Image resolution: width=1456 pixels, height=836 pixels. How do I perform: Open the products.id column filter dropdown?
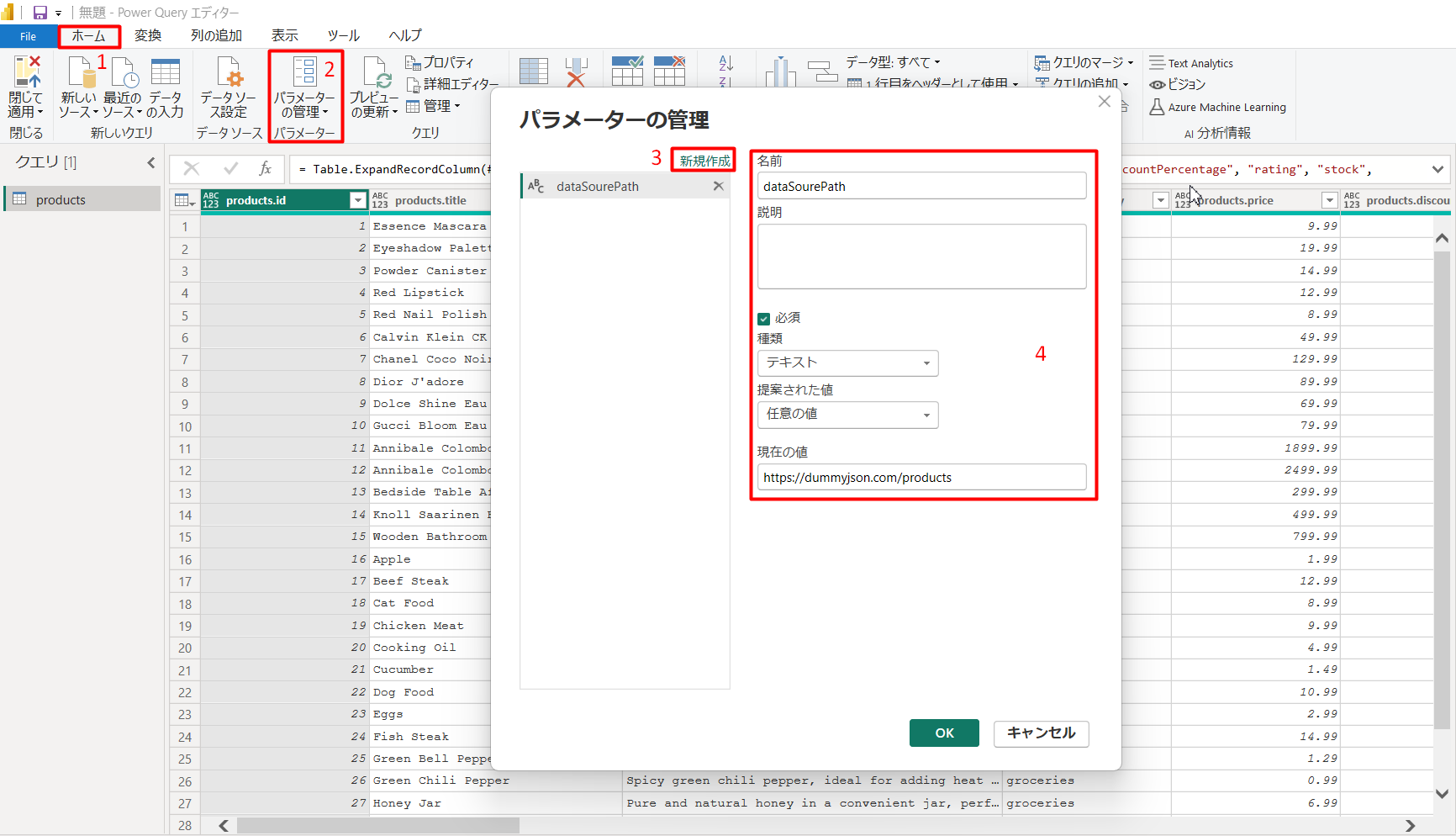coord(358,200)
